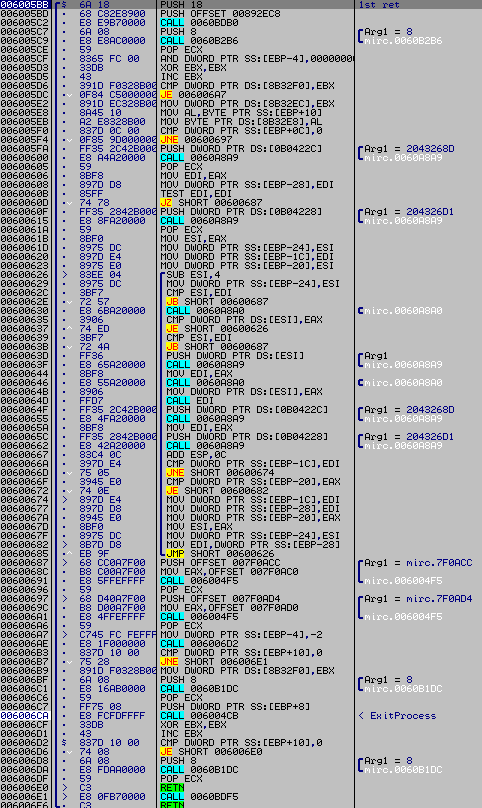Select highlighted address 006006CA
The width and height of the screenshot is (482, 808).
tap(24, 716)
